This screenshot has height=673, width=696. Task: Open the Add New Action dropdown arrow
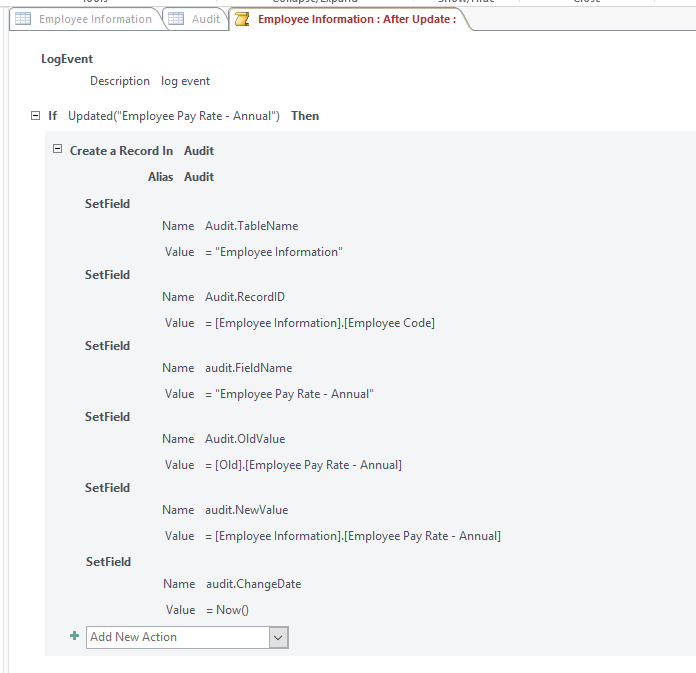point(278,637)
